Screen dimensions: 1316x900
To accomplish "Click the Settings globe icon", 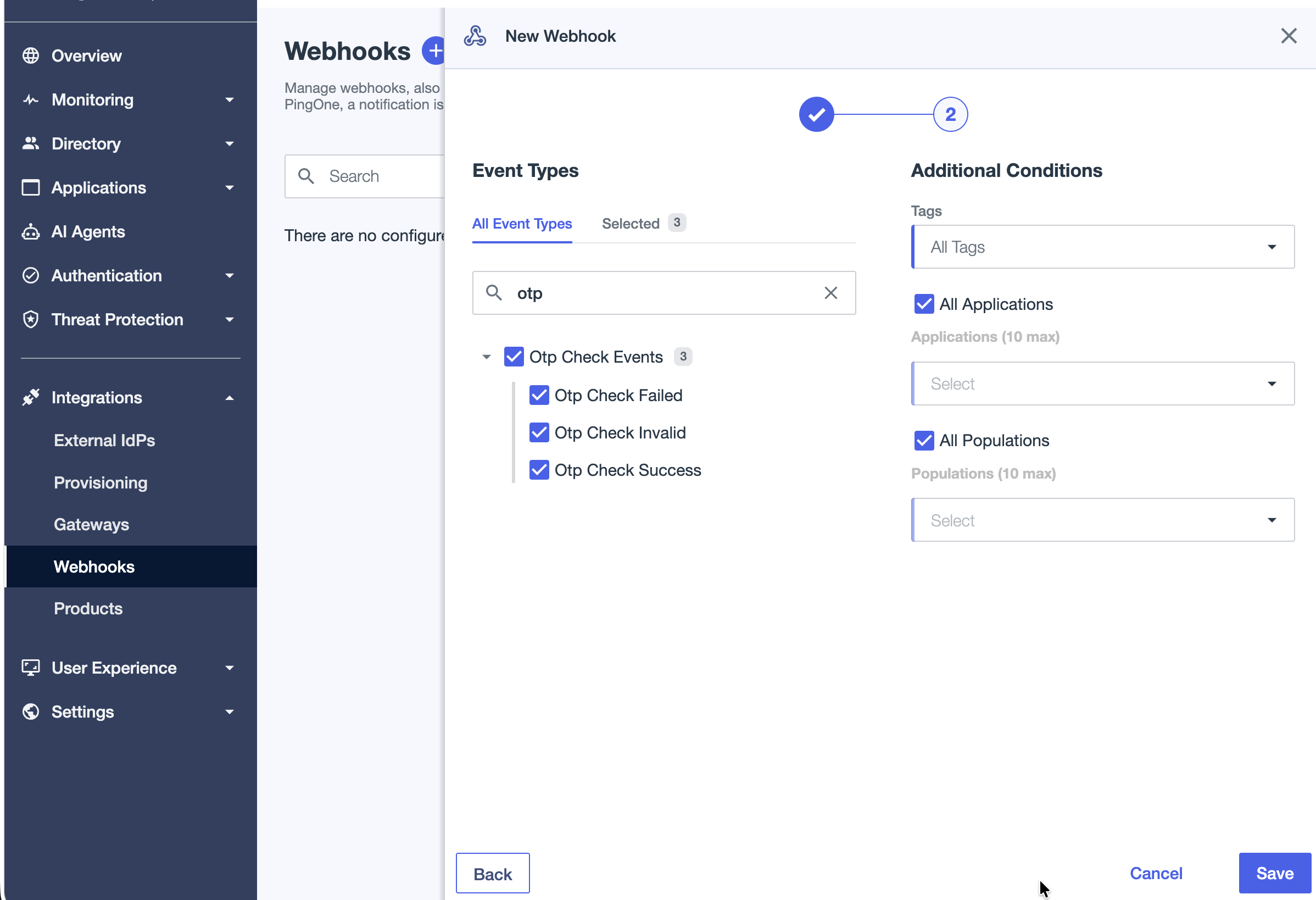I will [x=31, y=712].
